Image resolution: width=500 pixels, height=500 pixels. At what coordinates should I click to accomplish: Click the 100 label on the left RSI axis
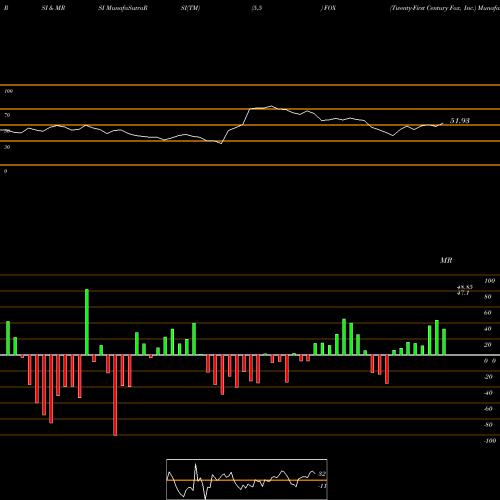[x=8, y=91]
